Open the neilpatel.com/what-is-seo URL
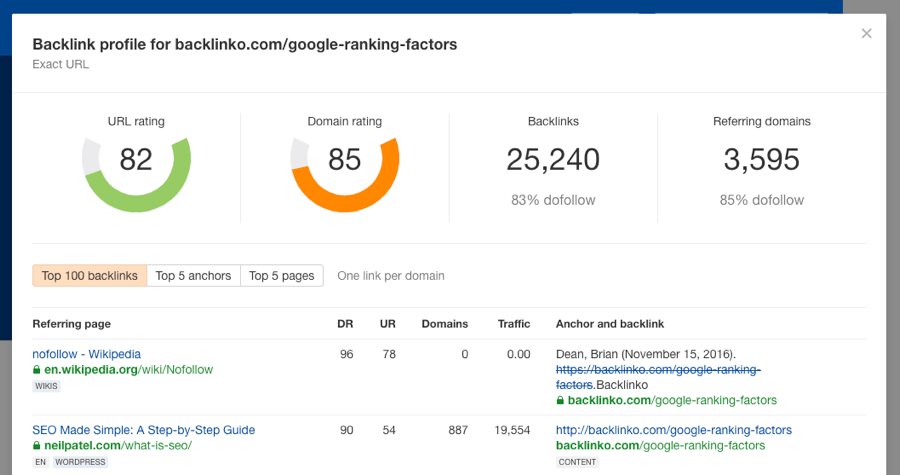The image size is (900, 475). click(x=117, y=446)
